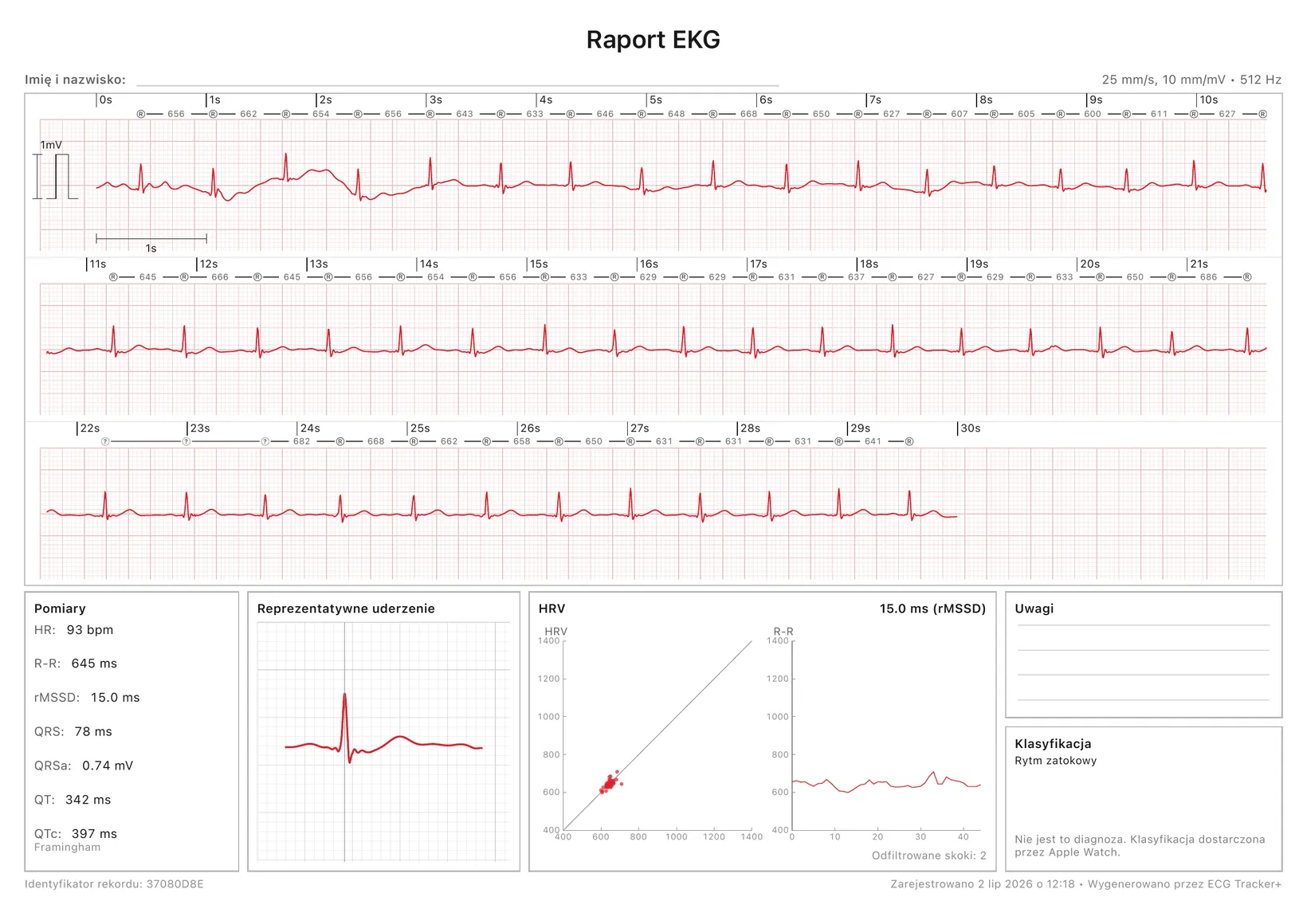Click the Uwagi heading

coord(1034,609)
